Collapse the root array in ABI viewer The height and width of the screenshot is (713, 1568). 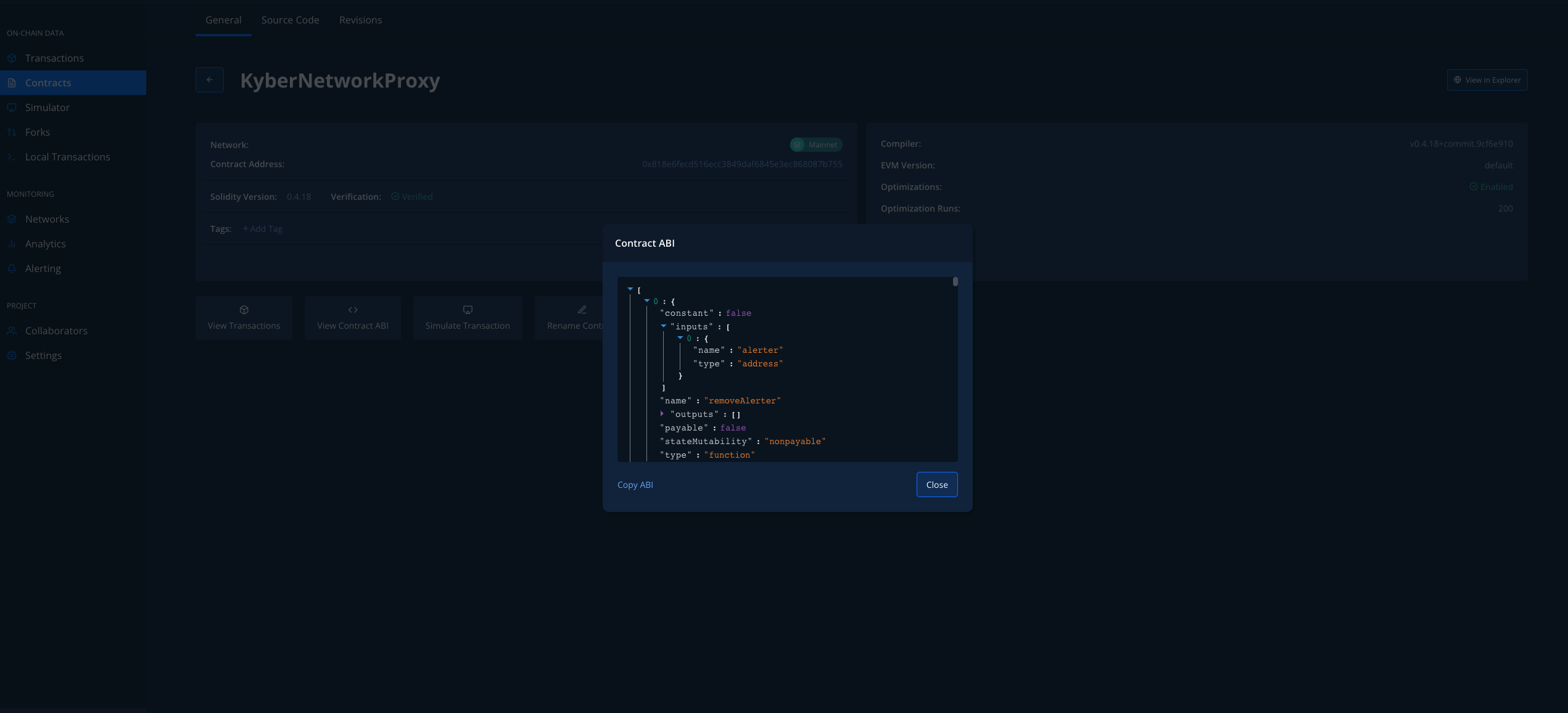[x=630, y=289]
